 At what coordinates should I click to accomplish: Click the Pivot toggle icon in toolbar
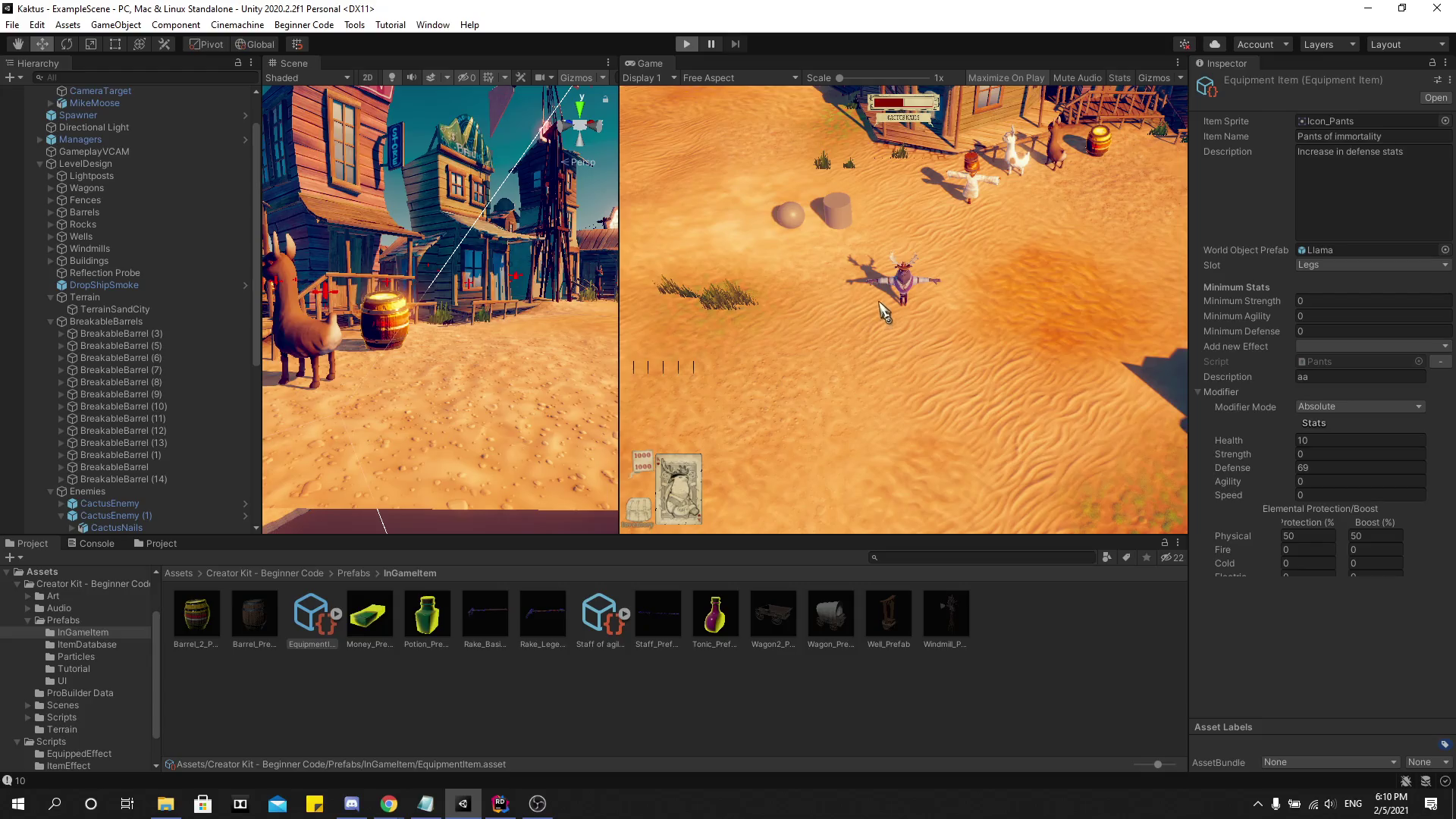coord(205,43)
